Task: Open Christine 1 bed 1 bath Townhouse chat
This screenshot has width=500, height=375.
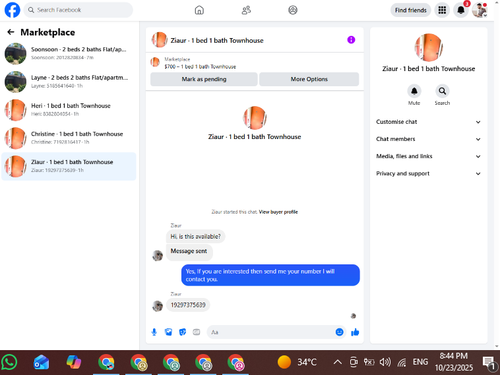Action: tap(69, 138)
